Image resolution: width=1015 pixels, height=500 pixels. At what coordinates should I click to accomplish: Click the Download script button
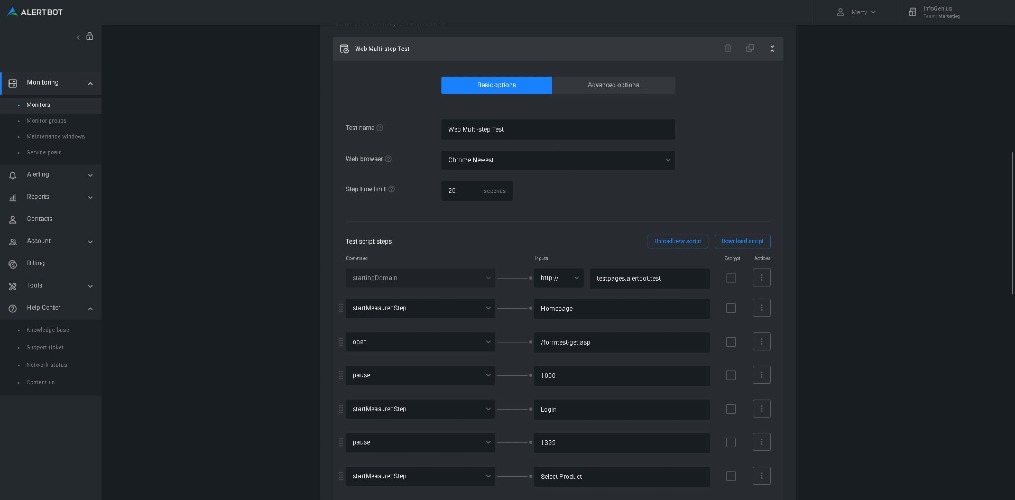coord(742,241)
